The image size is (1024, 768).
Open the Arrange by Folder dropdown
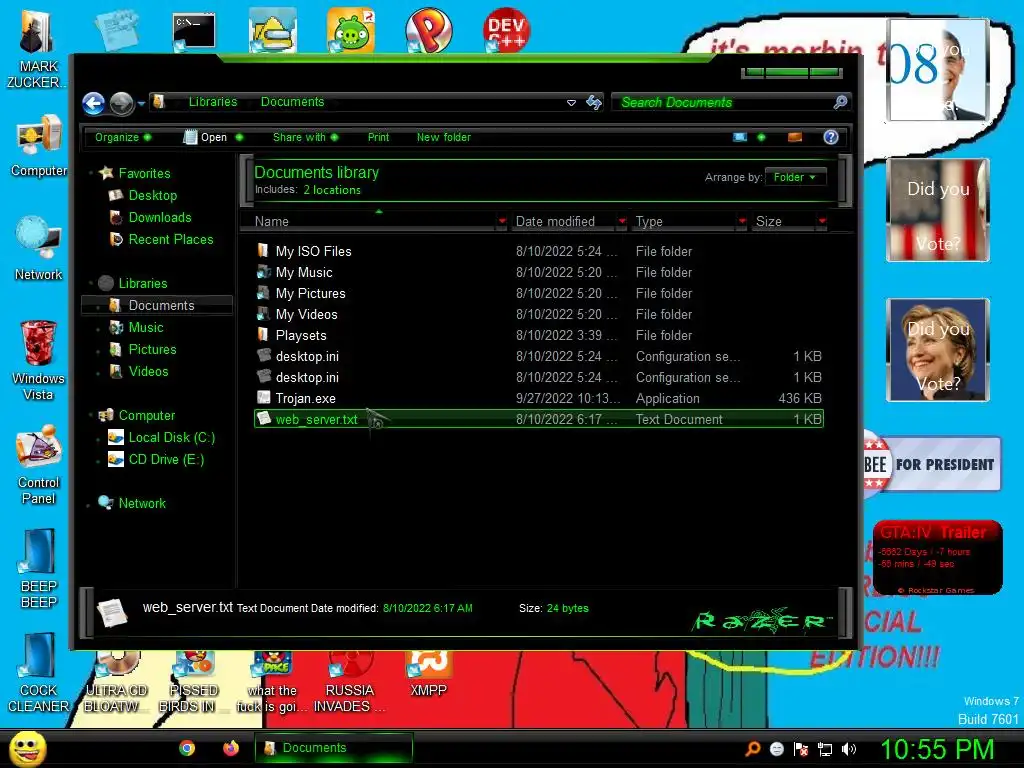pos(795,177)
